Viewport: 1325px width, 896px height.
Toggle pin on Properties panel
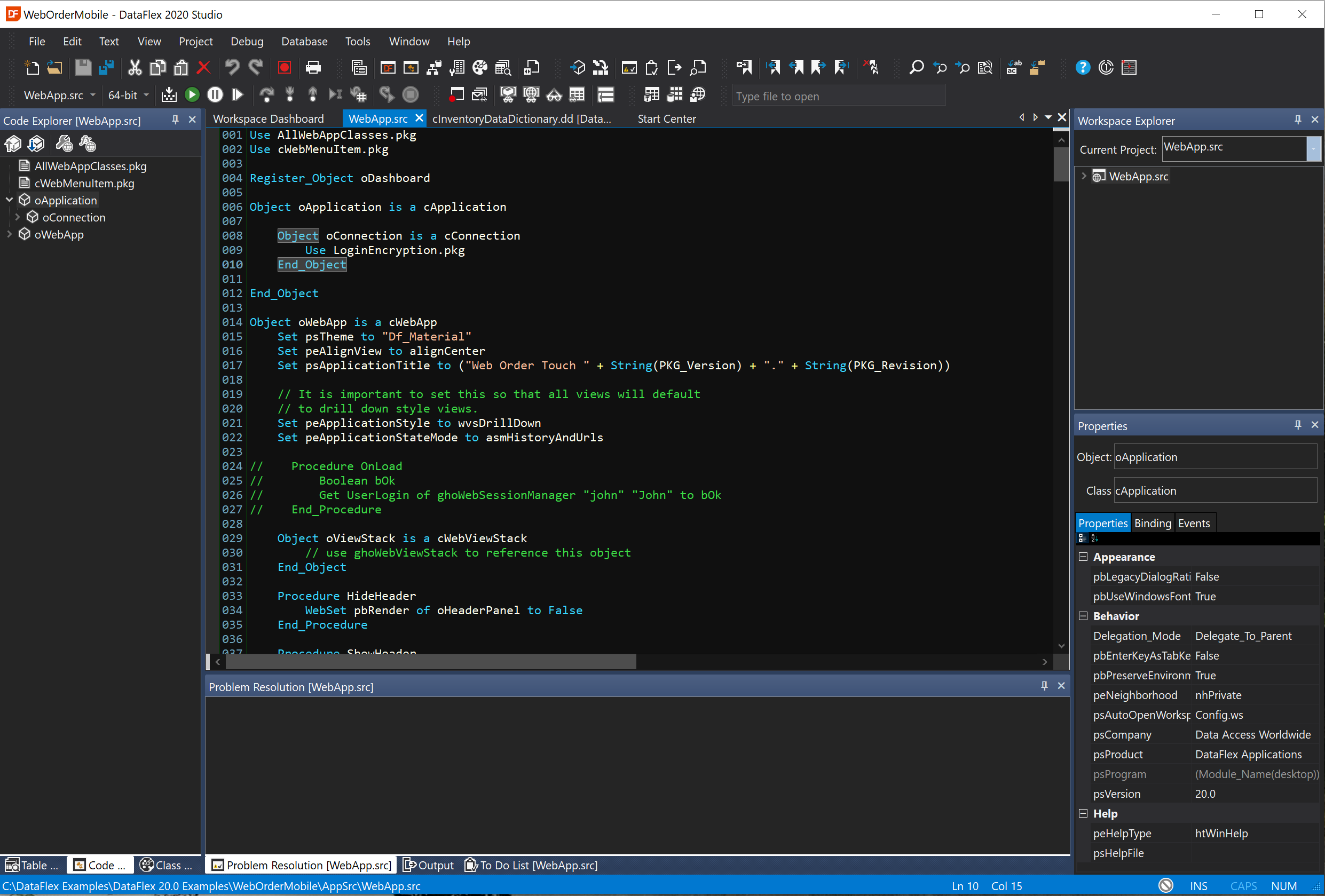click(x=1298, y=425)
